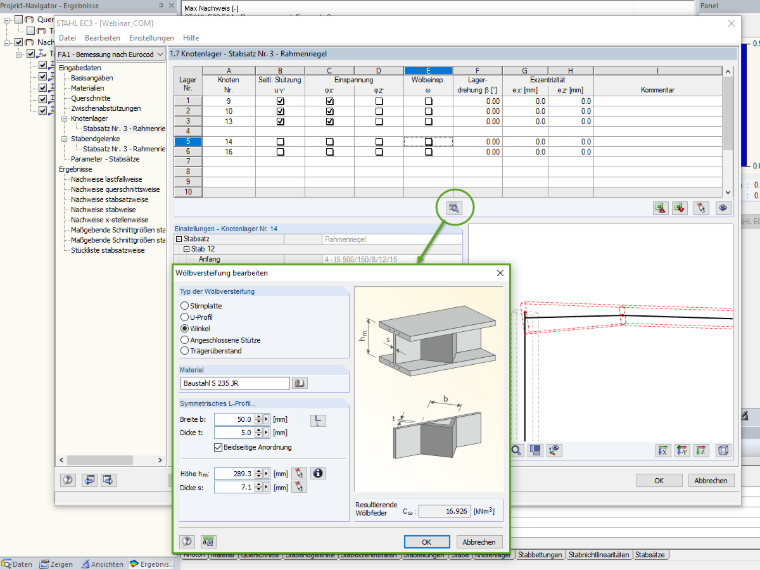Click the help icon in Wölbversteifung dialog
The width and height of the screenshot is (760, 570).
tap(187, 541)
